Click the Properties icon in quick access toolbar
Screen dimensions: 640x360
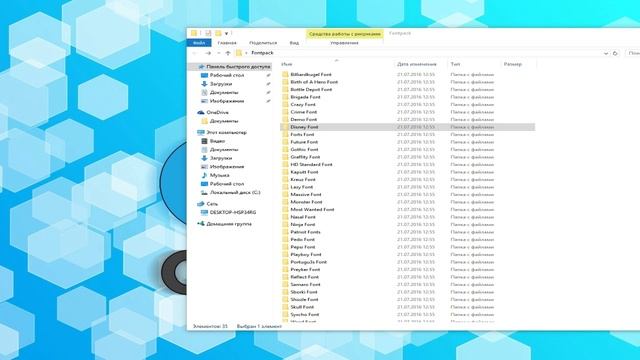208,33
